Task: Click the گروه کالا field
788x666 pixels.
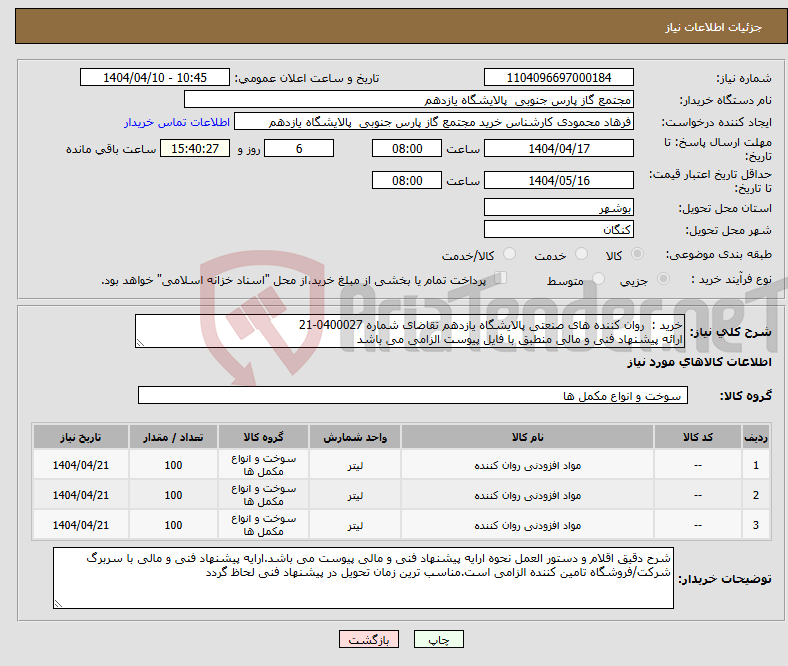Action: (413, 395)
